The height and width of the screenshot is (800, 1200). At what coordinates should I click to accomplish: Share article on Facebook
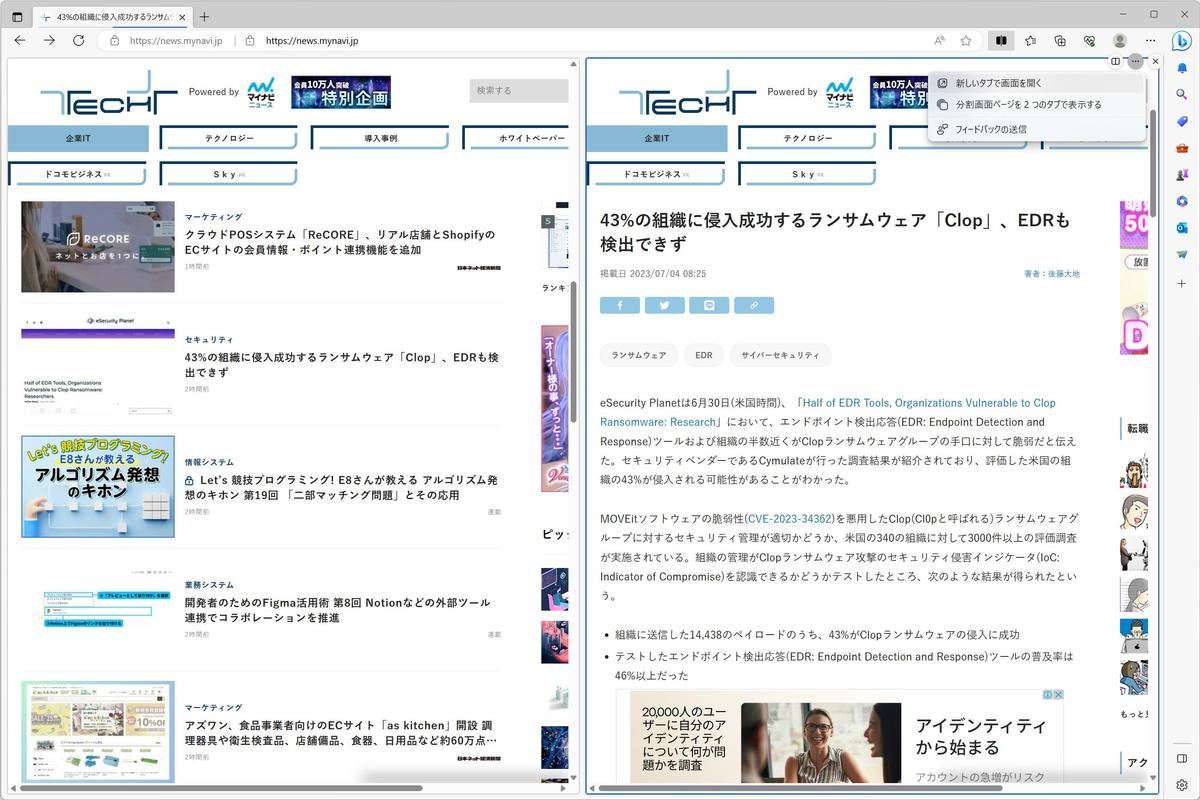click(x=620, y=305)
